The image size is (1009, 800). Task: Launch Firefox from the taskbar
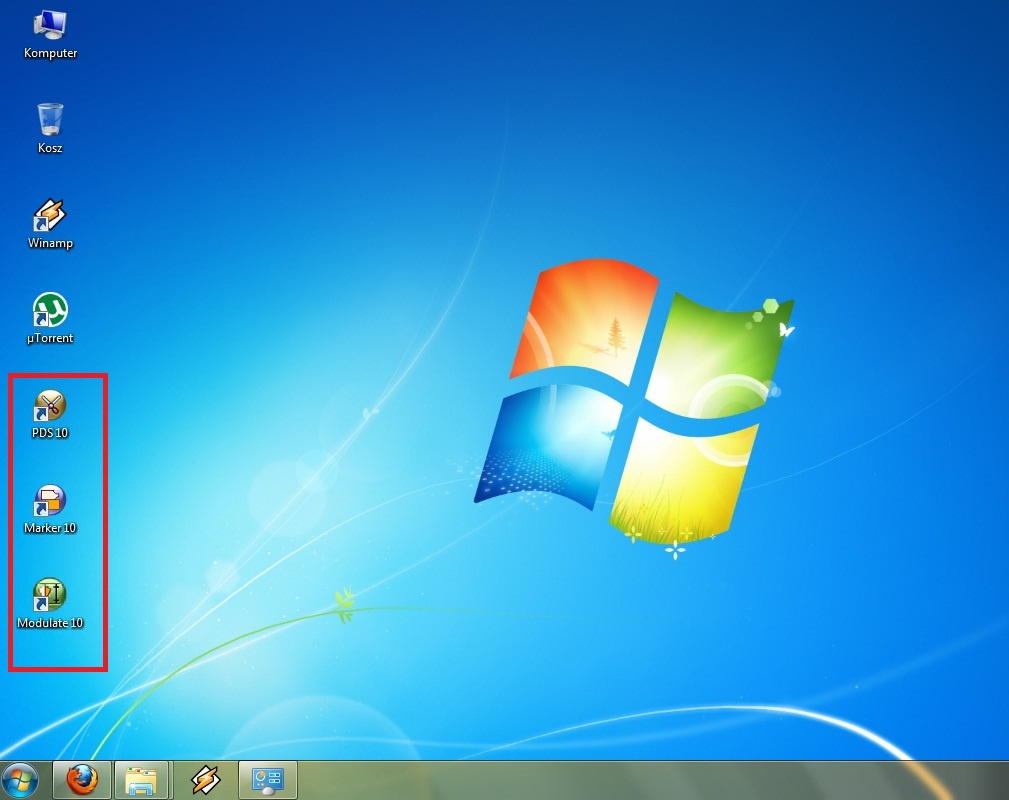(x=82, y=780)
